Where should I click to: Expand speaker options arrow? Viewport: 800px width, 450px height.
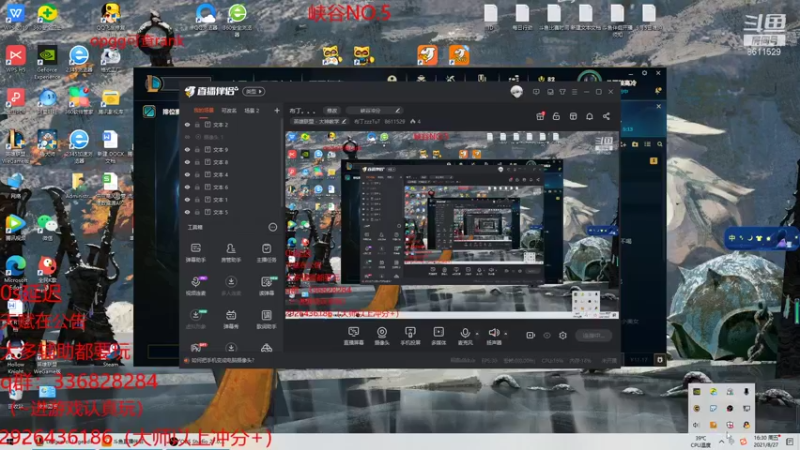coord(506,334)
